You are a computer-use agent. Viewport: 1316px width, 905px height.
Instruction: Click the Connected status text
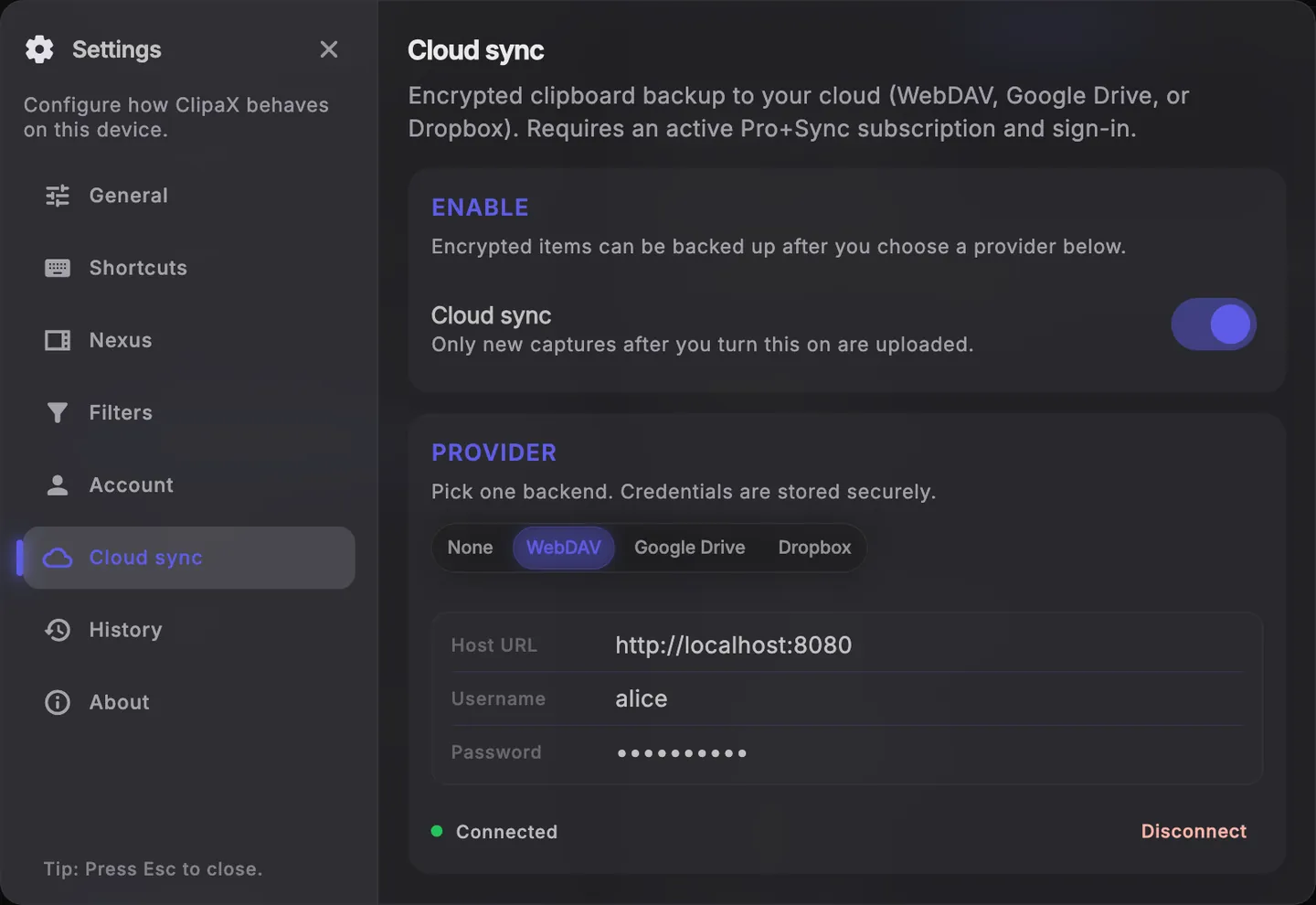(x=507, y=832)
